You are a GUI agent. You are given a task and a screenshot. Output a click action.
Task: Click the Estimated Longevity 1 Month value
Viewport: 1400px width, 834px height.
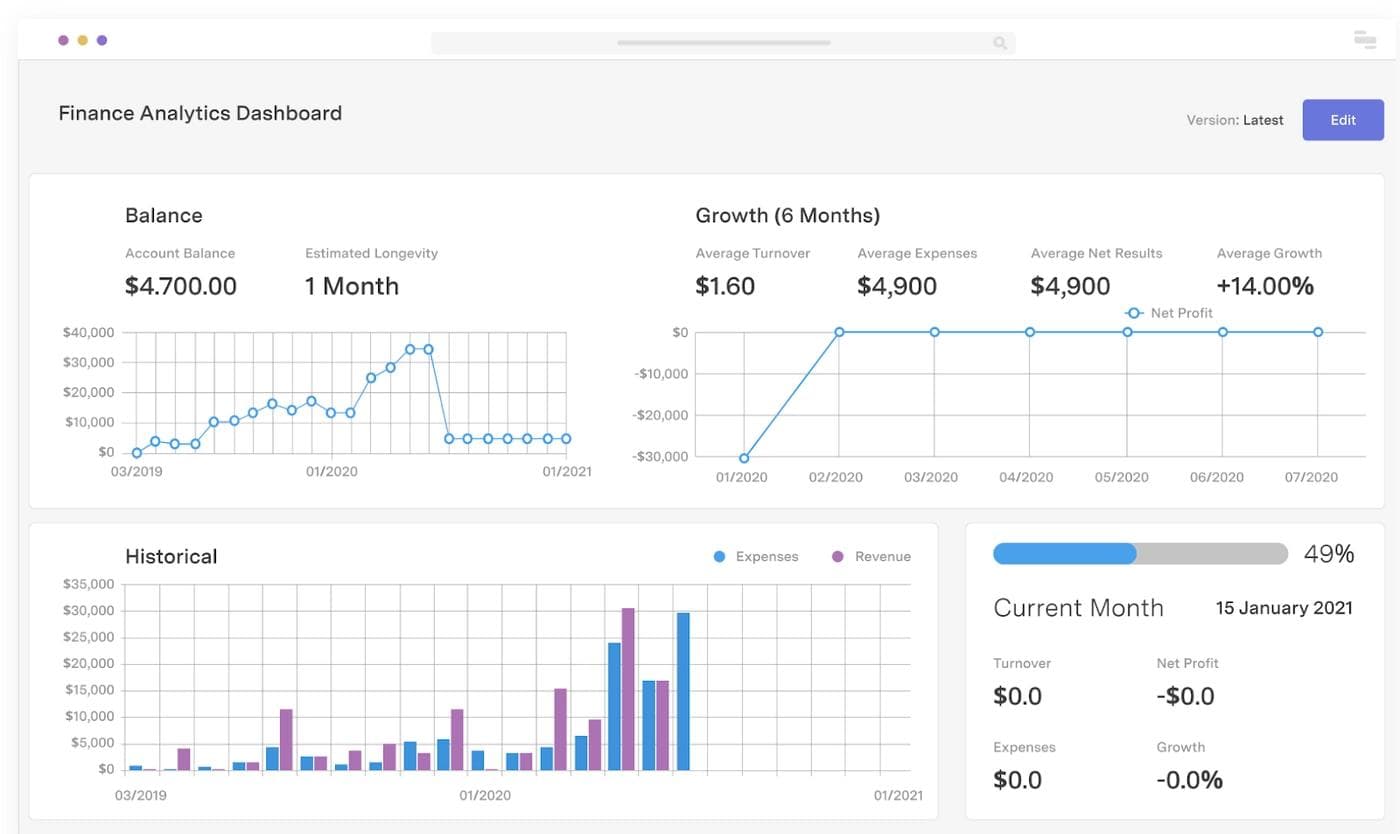pyautogui.click(x=351, y=286)
